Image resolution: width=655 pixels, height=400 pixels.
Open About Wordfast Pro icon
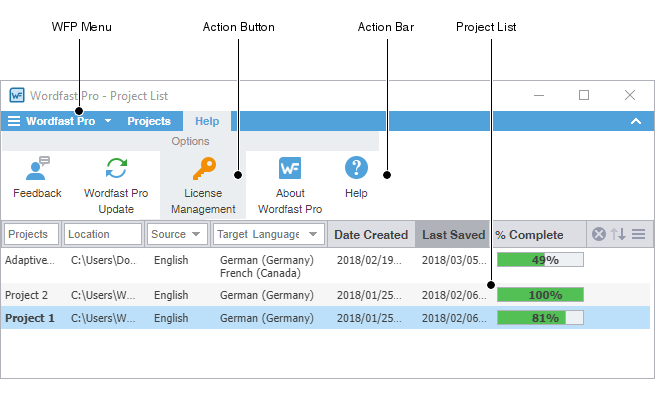point(290,168)
